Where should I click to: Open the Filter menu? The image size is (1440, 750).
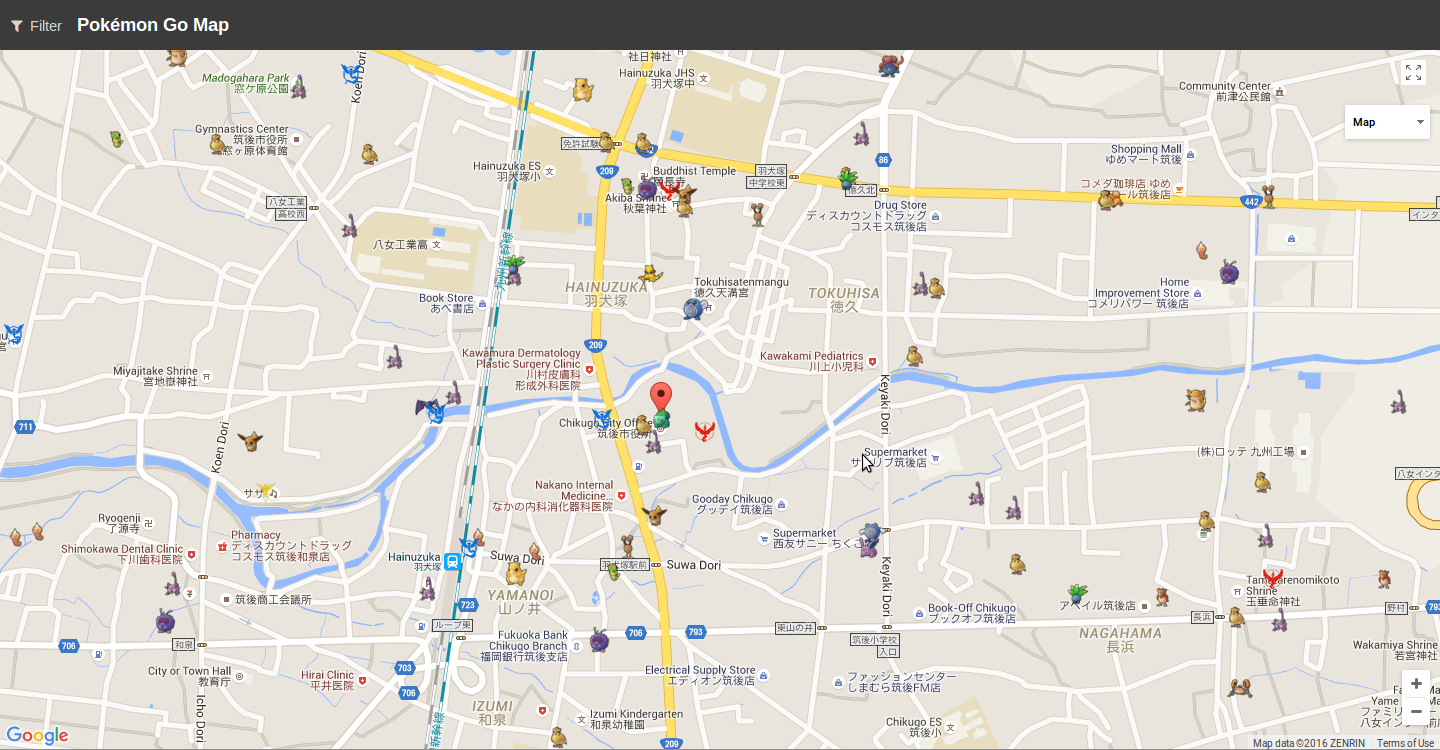click(x=36, y=26)
